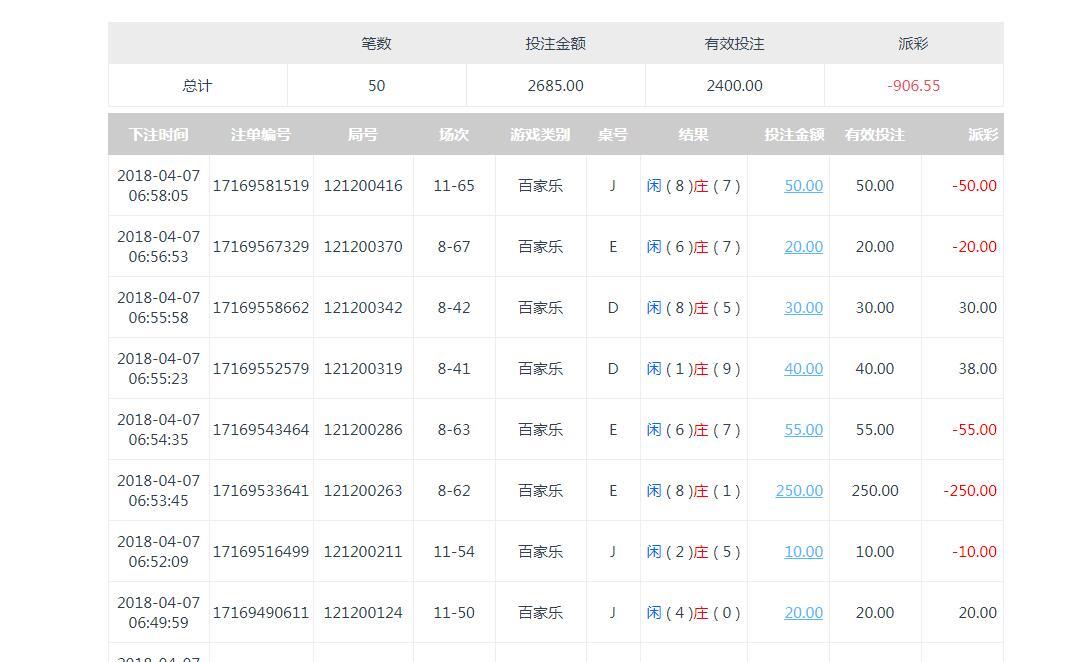Click the 10.00 bet amount link

tap(803, 552)
